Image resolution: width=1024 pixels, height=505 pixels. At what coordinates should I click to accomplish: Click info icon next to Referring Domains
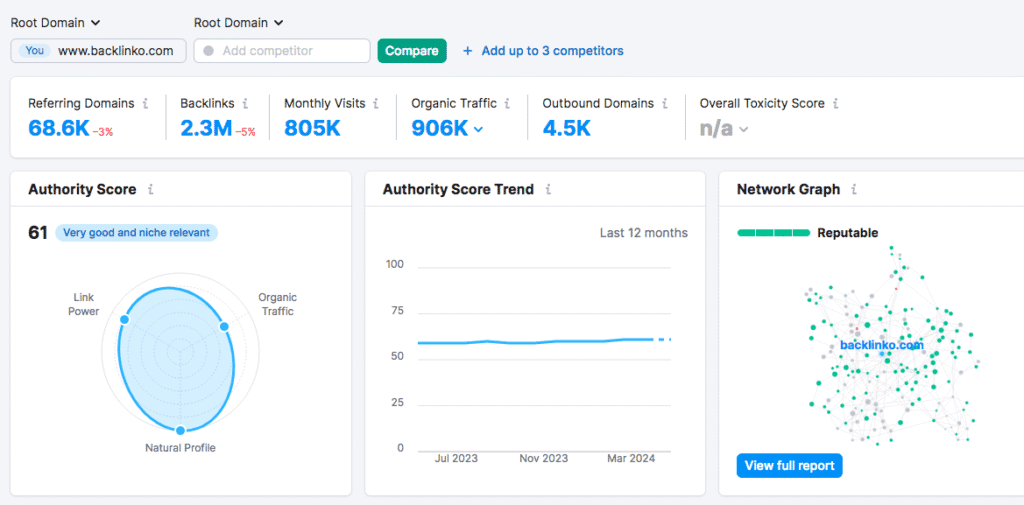[146, 103]
